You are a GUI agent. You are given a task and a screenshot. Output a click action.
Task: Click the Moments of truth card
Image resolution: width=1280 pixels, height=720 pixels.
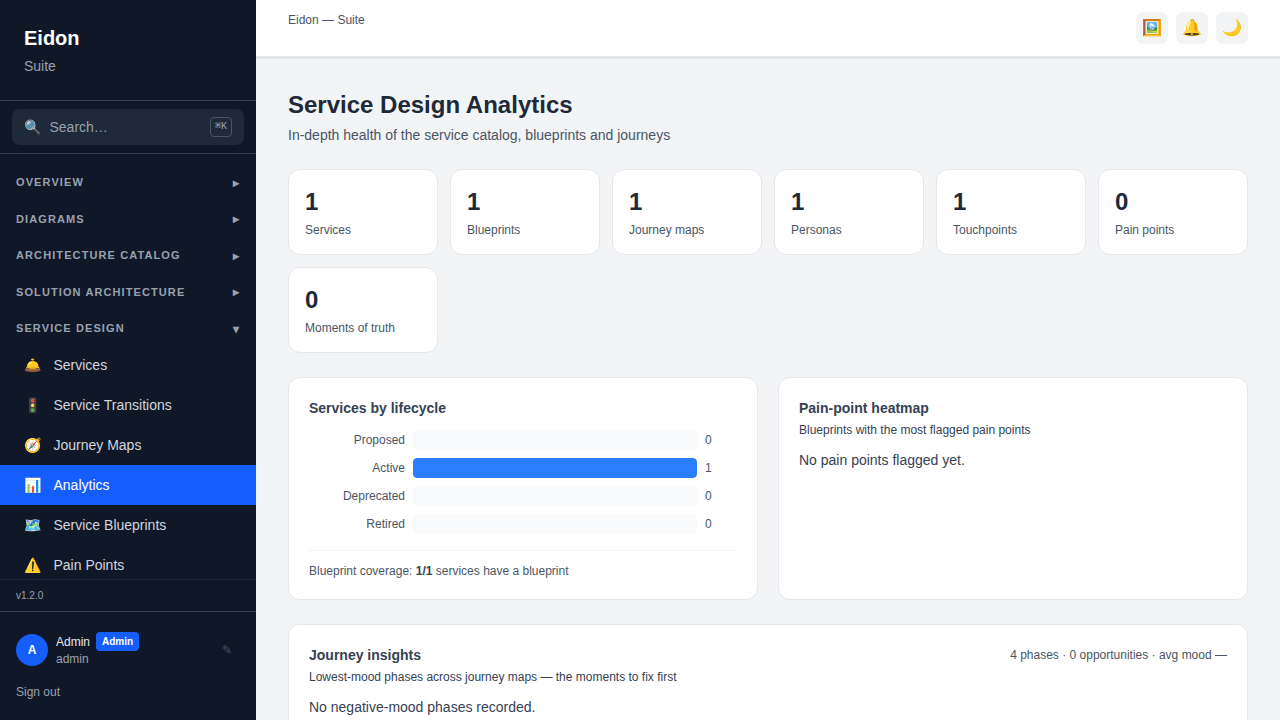(363, 310)
